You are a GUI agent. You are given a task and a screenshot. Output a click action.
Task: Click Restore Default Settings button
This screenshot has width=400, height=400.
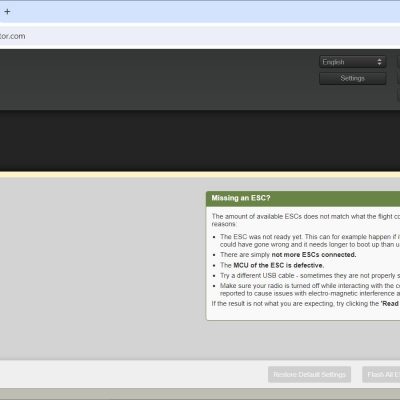point(309,375)
